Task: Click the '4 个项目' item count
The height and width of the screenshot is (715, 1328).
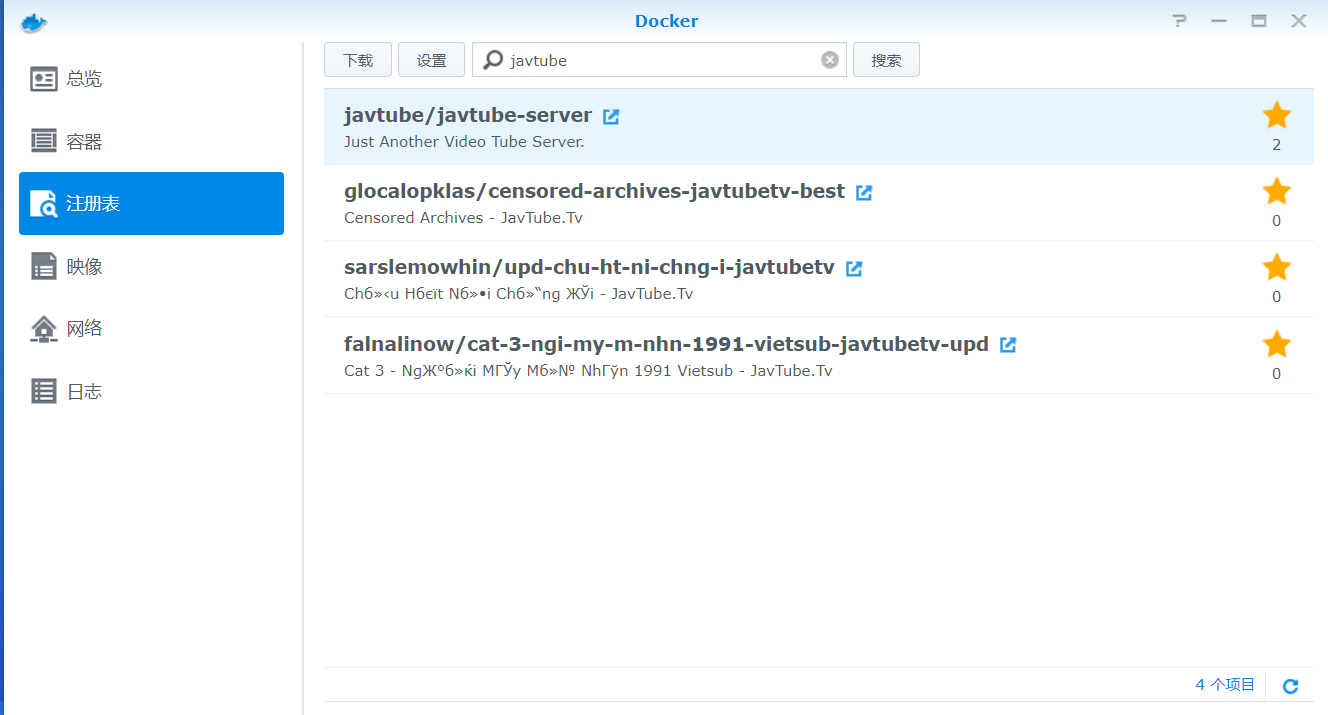Action: coord(1225,685)
